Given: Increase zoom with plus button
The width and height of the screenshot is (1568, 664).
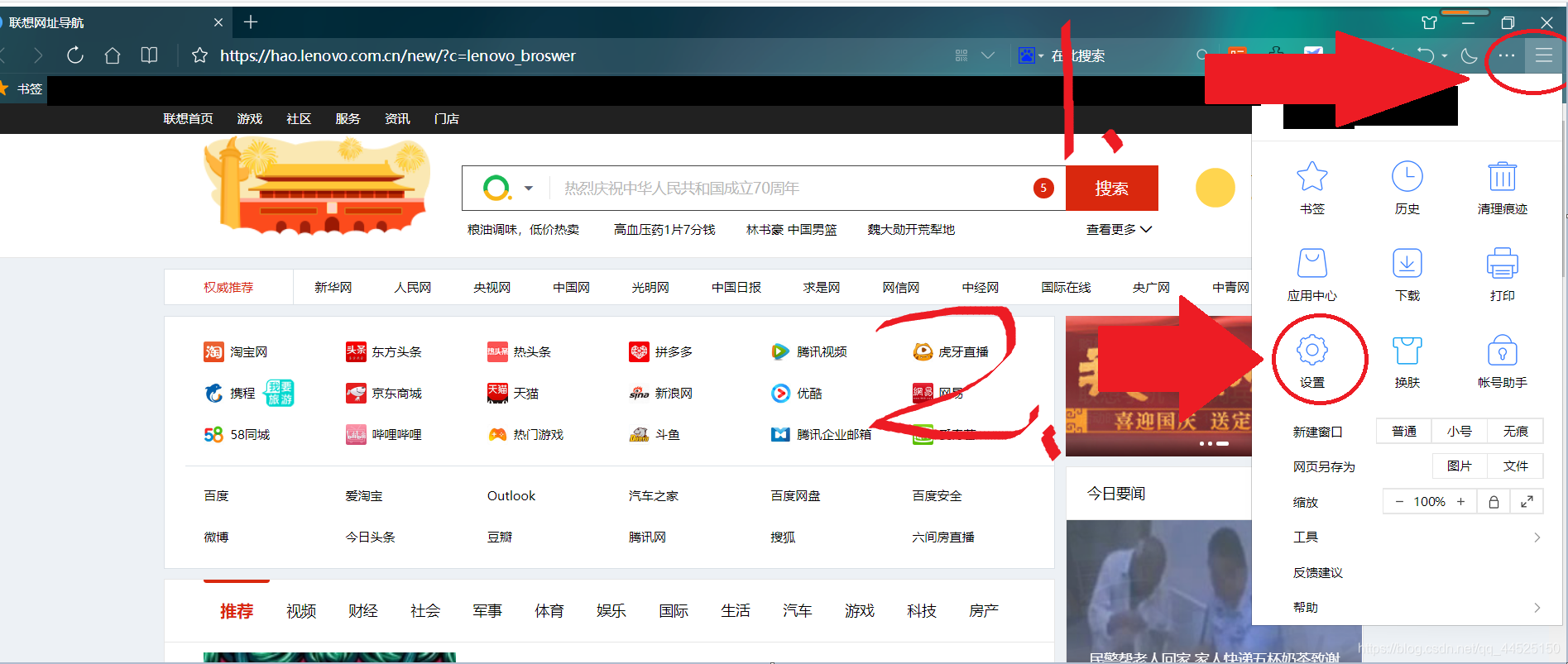Looking at the screenshot, I should coord(1460,501).
